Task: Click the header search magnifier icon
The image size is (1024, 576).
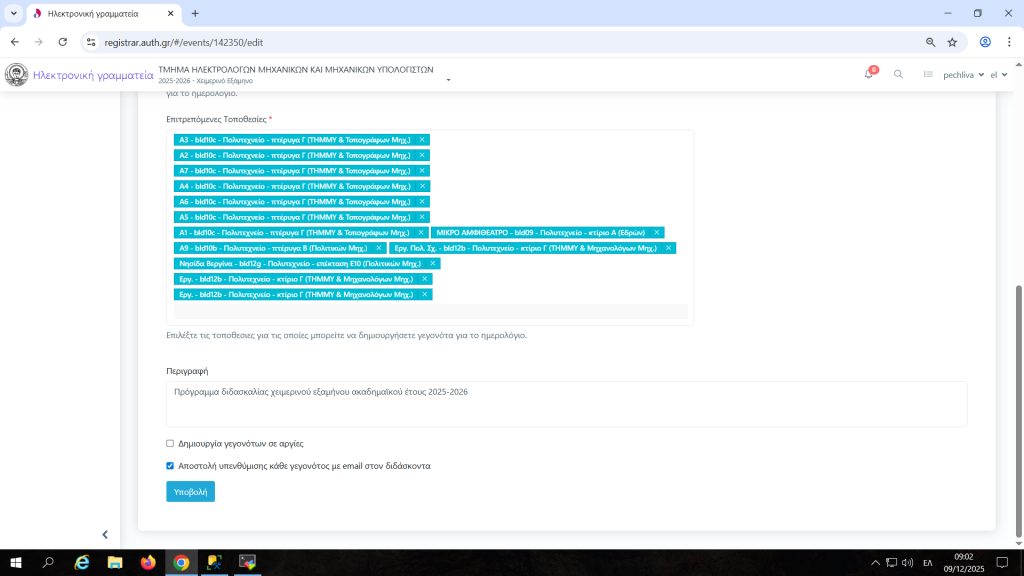Action: (x=898, y=75)
